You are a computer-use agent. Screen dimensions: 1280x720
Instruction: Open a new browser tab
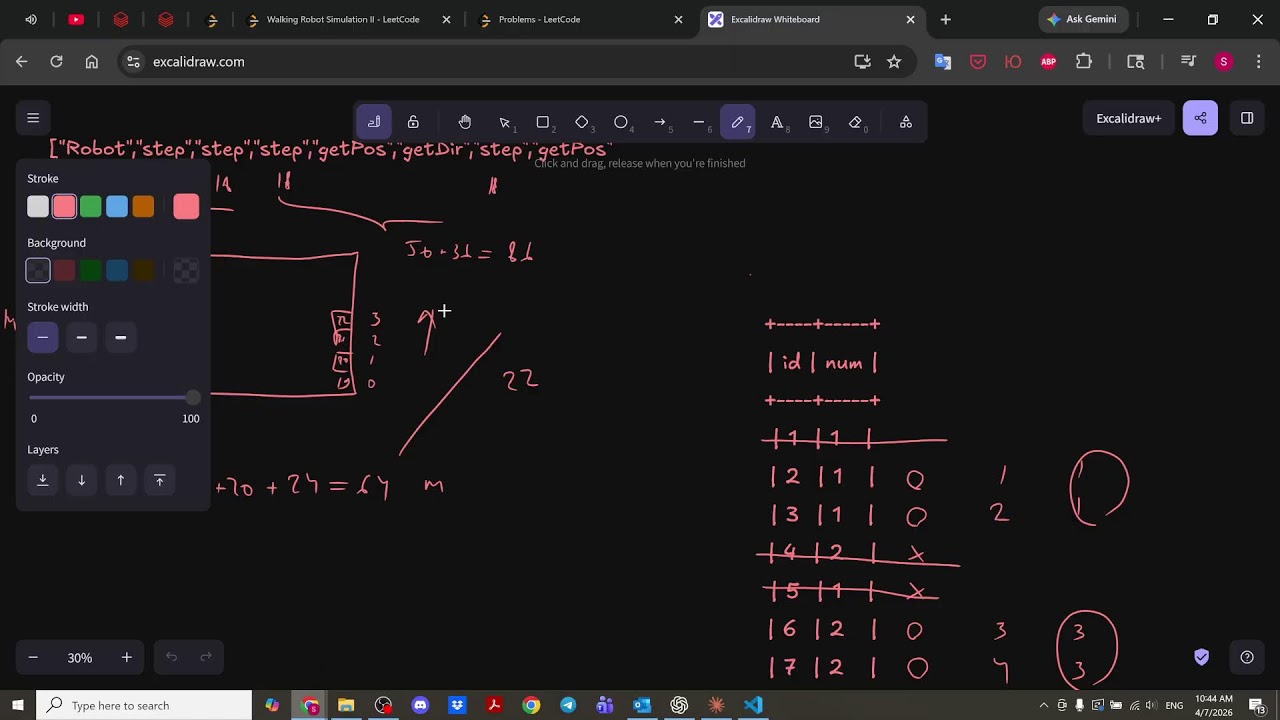(945, 19)
